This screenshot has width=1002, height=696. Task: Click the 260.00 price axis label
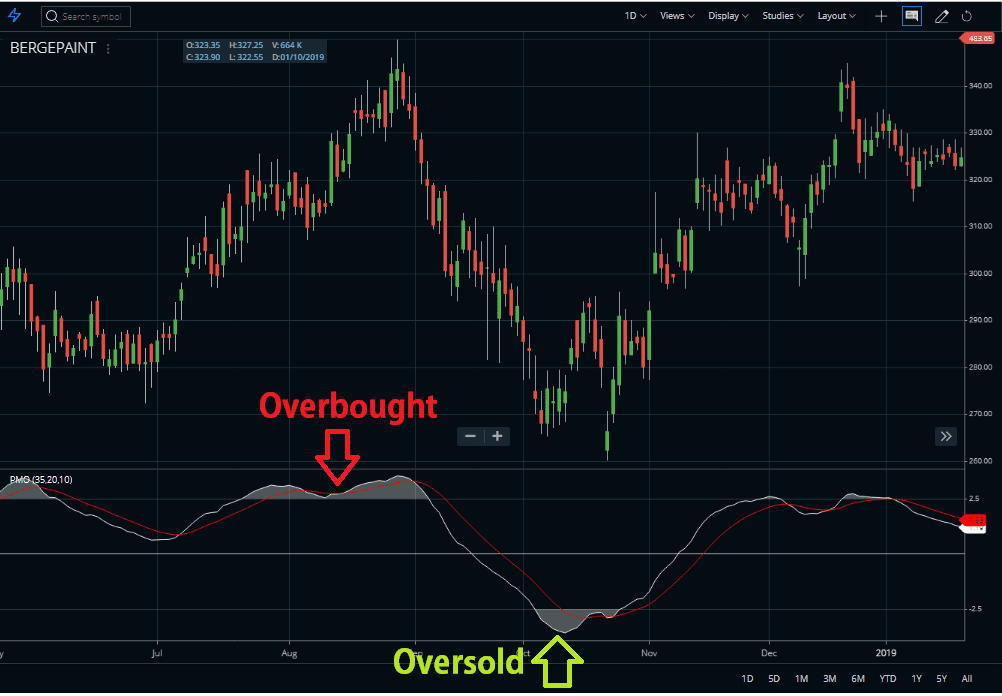coord(980,460)
